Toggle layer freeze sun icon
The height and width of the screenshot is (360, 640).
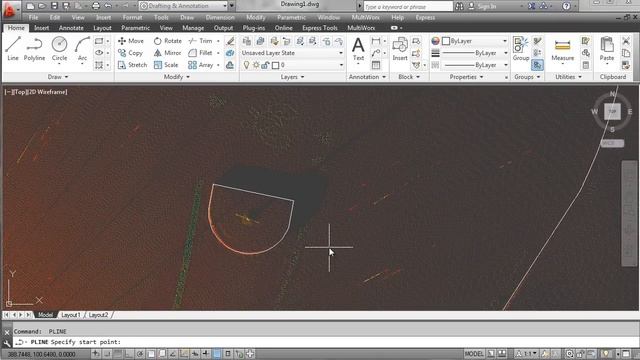(x=256, y=65)
